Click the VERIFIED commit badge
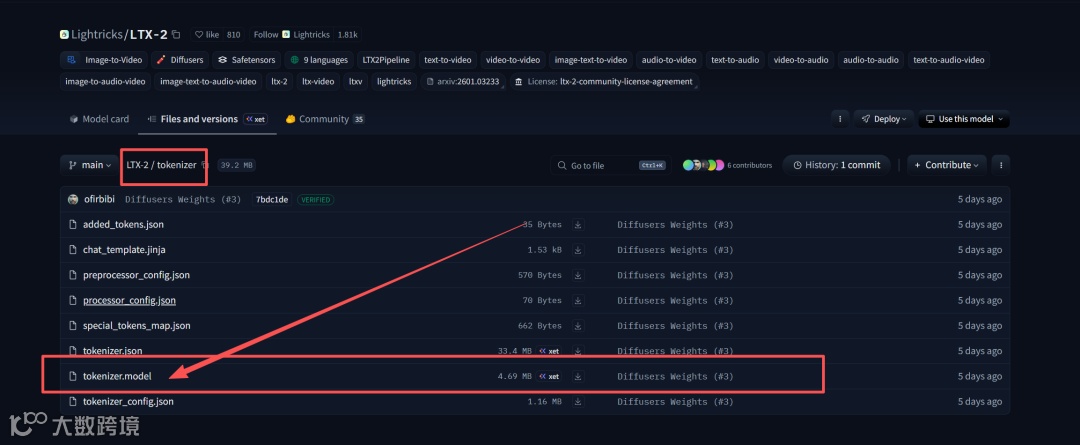The image size is (1080, 445). tap(315, 200)
